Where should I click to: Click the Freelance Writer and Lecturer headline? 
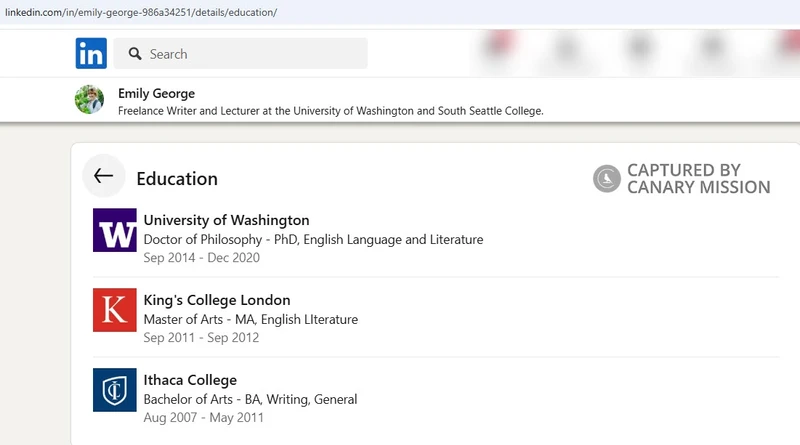(x=331, y=111)
